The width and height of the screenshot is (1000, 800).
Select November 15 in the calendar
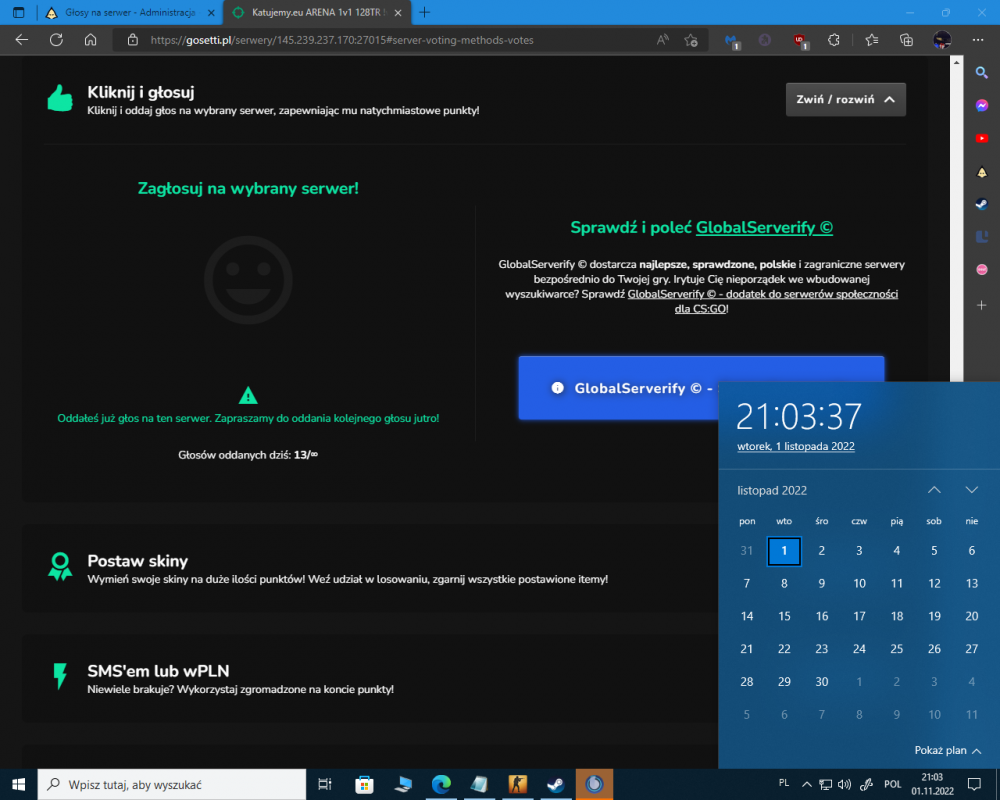[x=784, y=616]
